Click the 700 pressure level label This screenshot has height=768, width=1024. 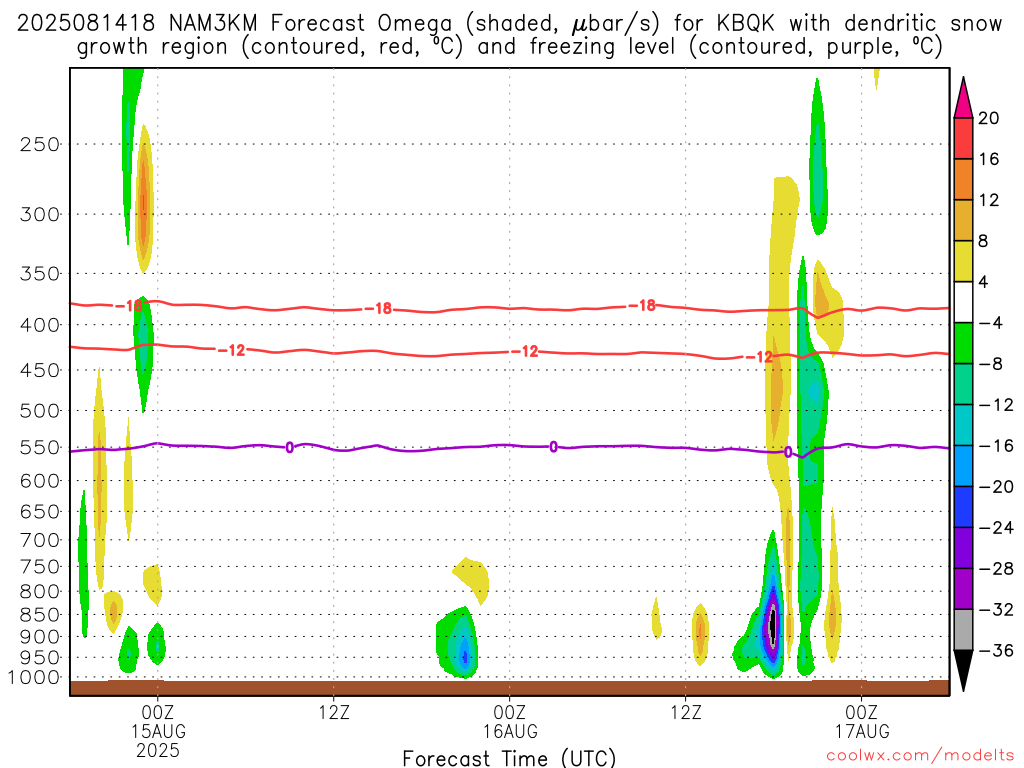click(40, 540)
